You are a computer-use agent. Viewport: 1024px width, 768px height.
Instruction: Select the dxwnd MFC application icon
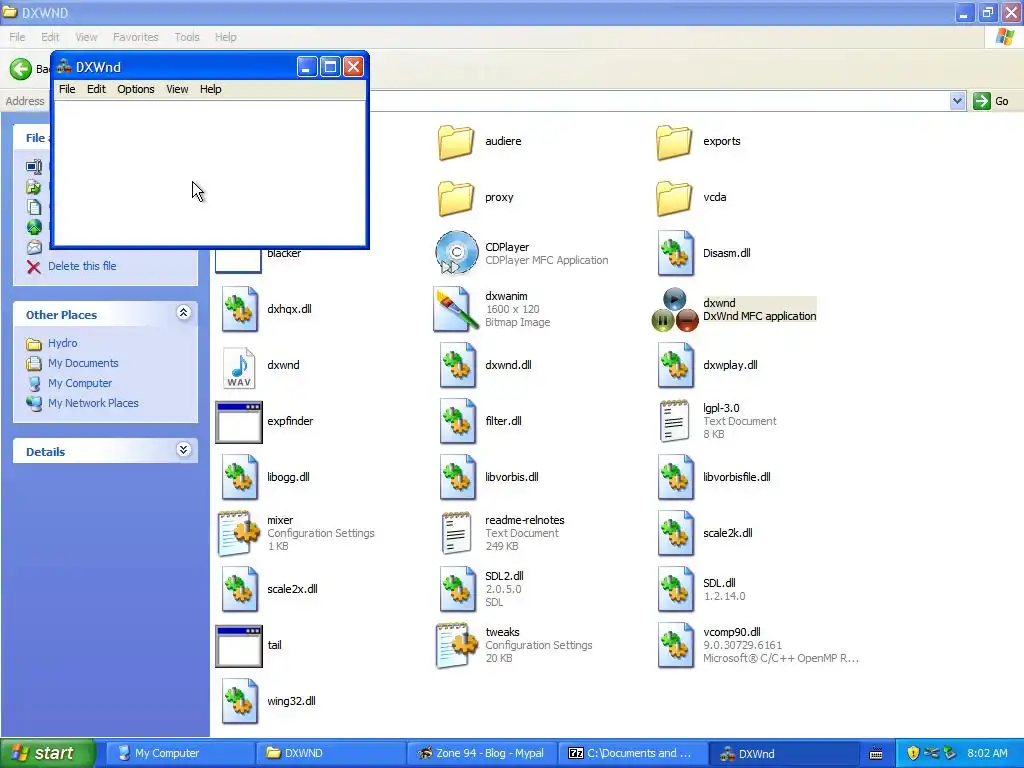click(675, 310)
